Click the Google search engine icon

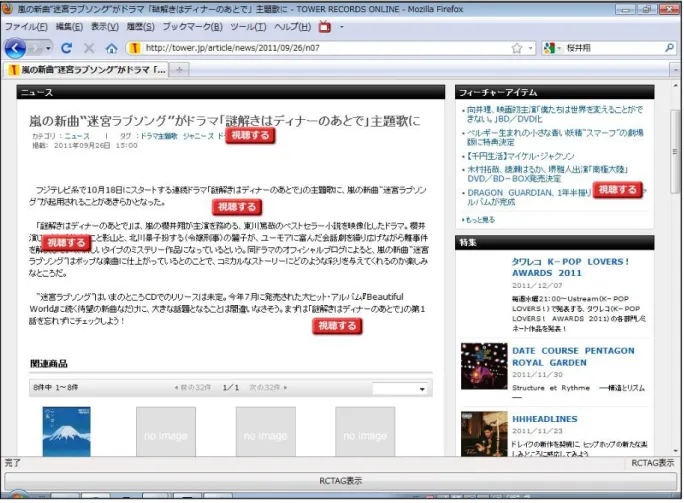pos(549,48)
